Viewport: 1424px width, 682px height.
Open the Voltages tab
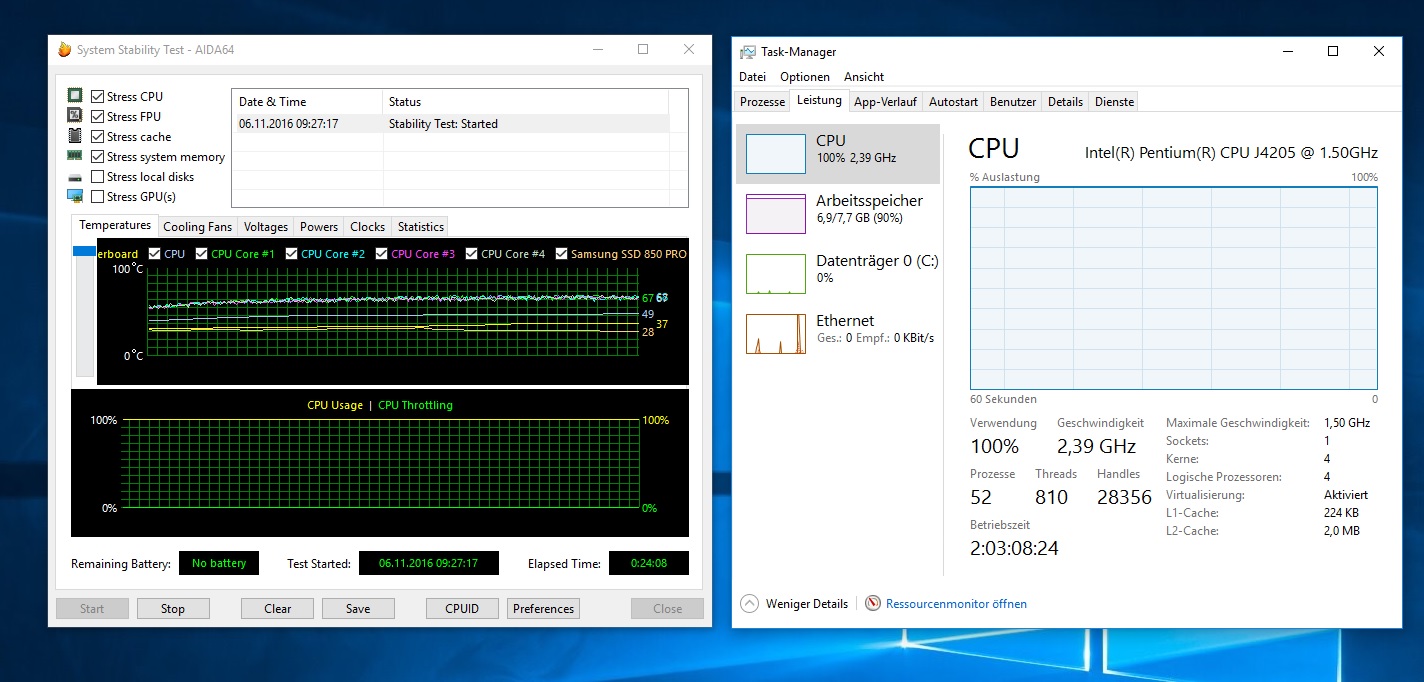(266, 227)
